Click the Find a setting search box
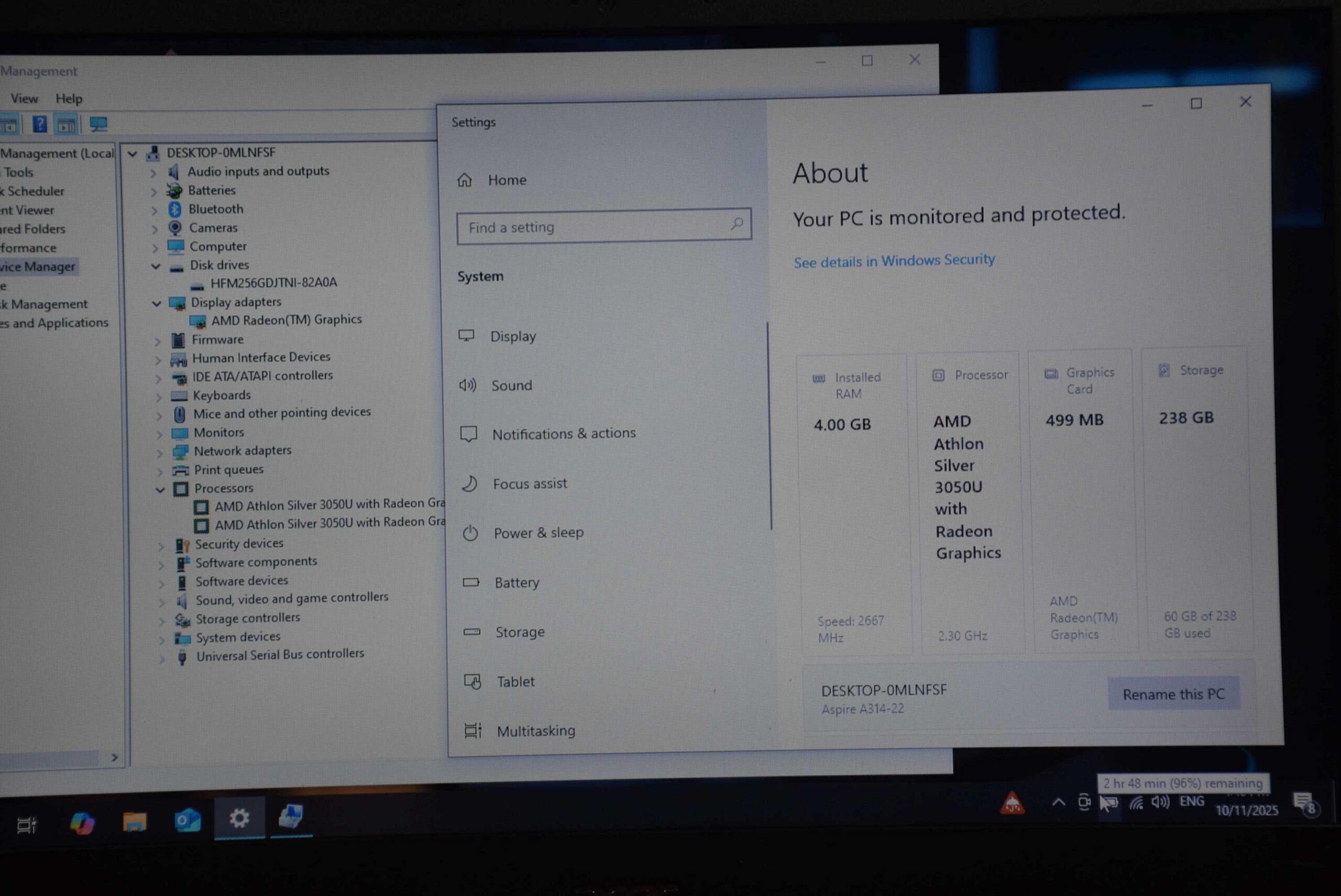The height and width of the screenshot is (896, 1341). pyautogui.click(x=595, y=227)
